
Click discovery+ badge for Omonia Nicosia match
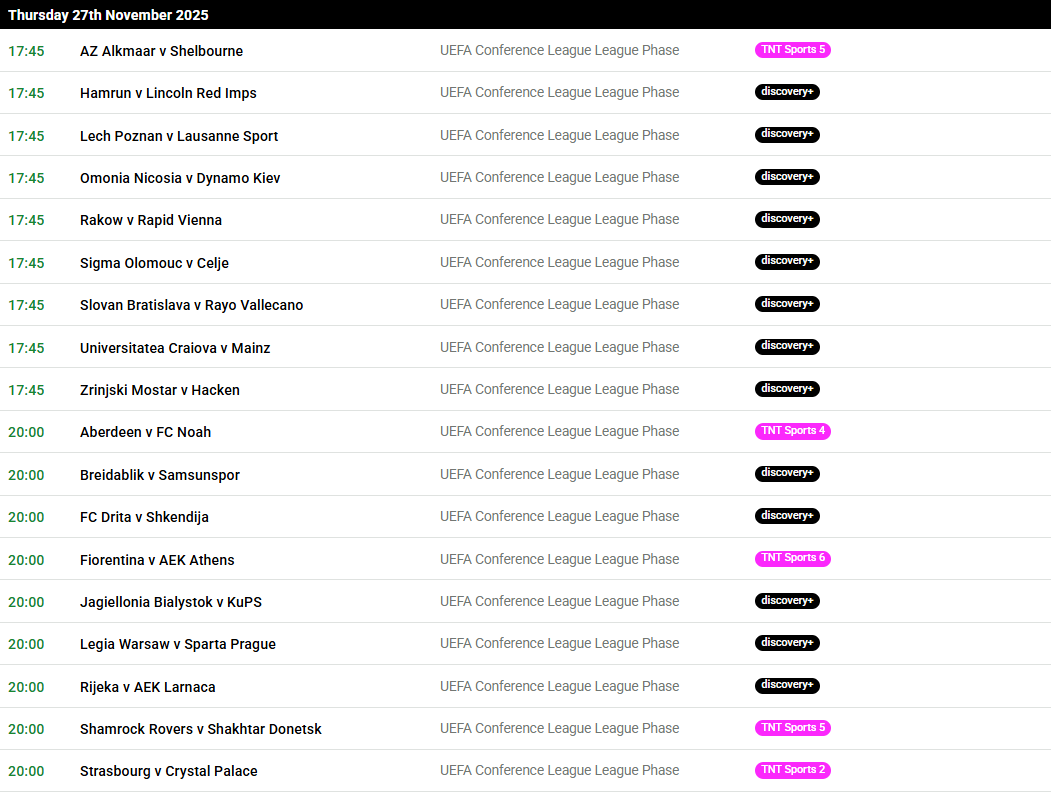tap(787, 177)
